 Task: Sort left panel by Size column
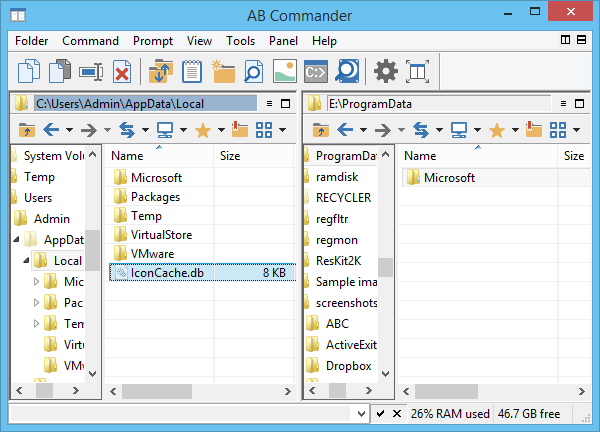254,156
